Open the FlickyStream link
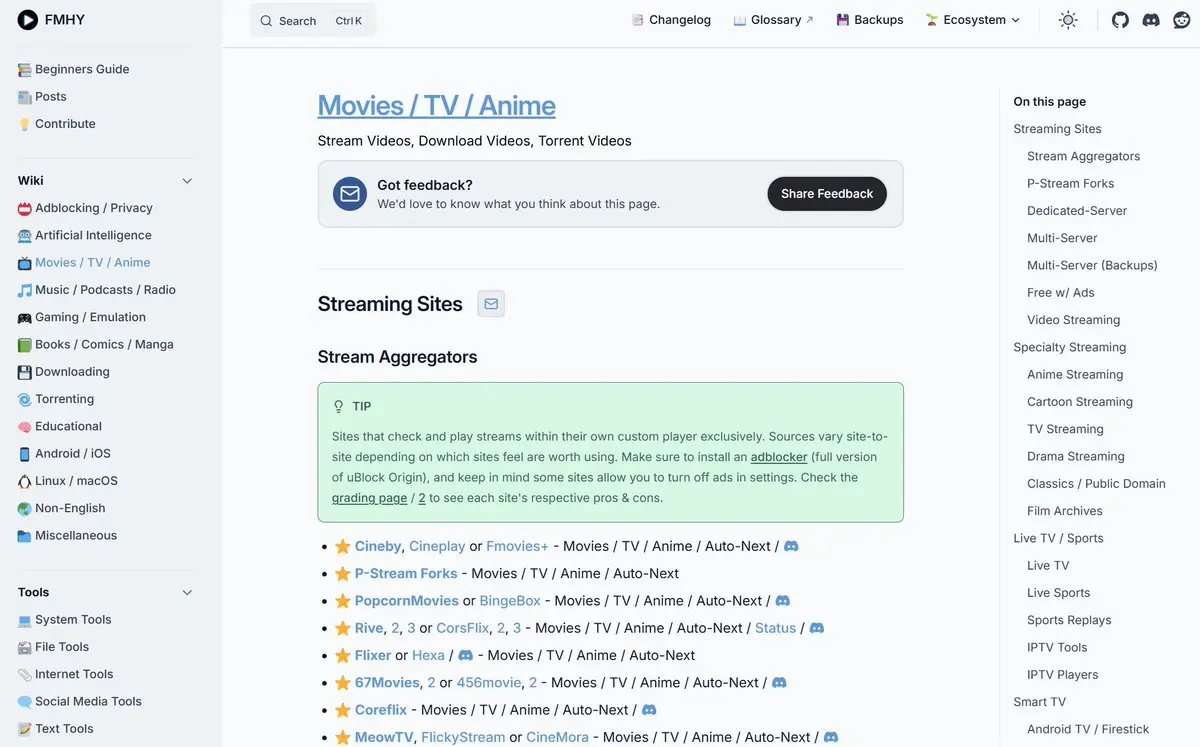The height and width of the screenshot is (747, 1200). pos(463,737)
